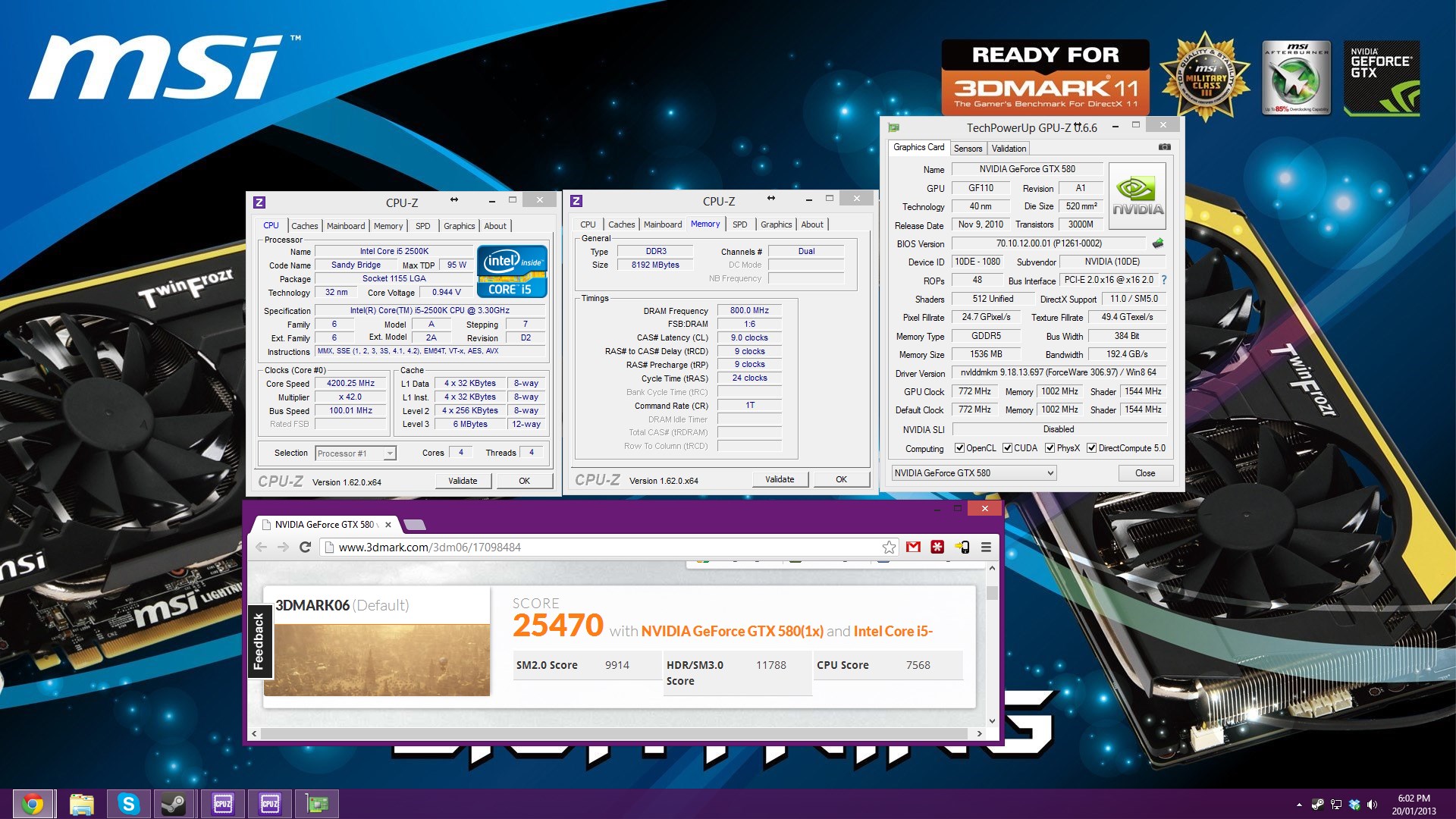Open a new browser tab
Image resolution: width=1456 pixels, height=819 pixels.
(415, 525)
